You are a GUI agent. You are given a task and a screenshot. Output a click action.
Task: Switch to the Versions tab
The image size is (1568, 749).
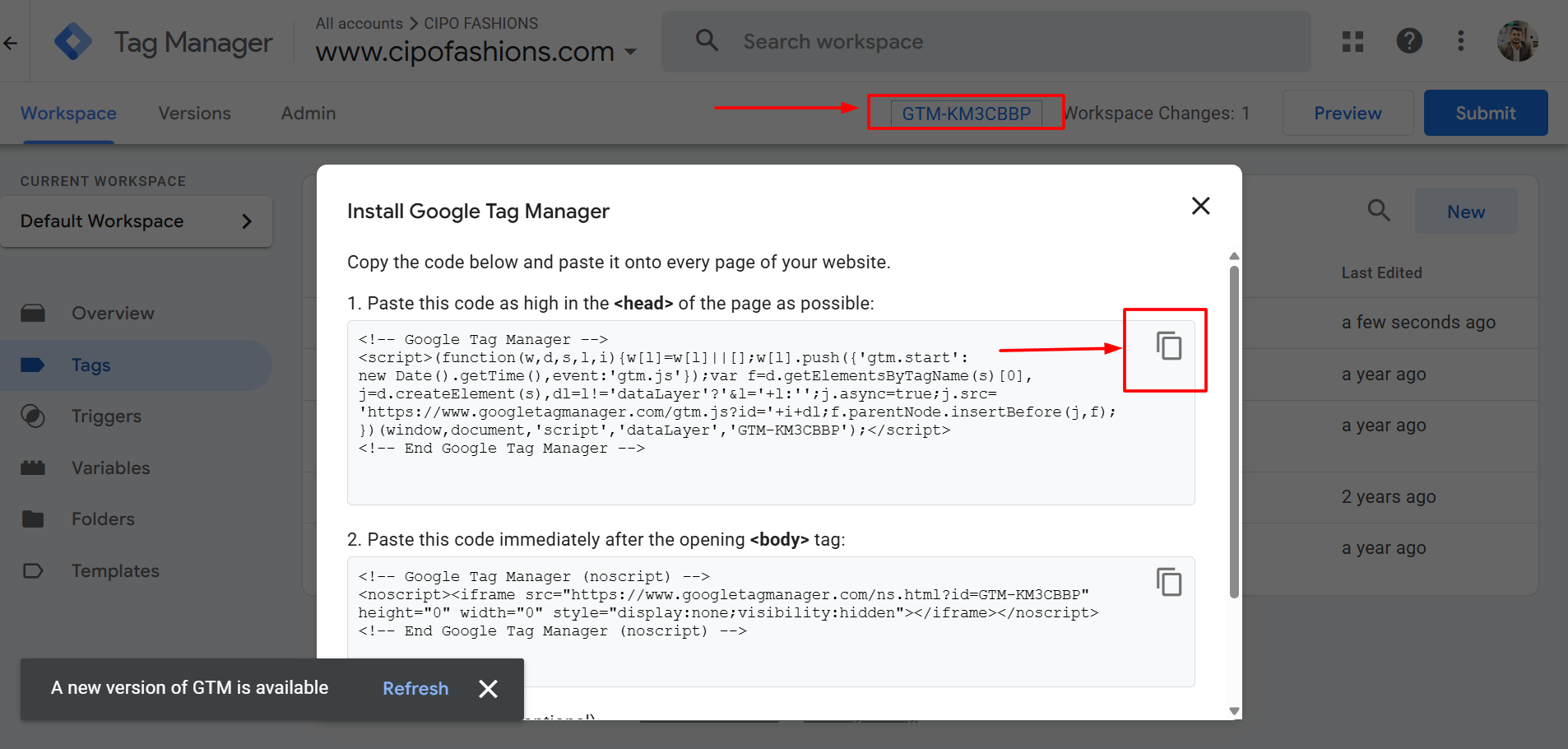[194, 114]
